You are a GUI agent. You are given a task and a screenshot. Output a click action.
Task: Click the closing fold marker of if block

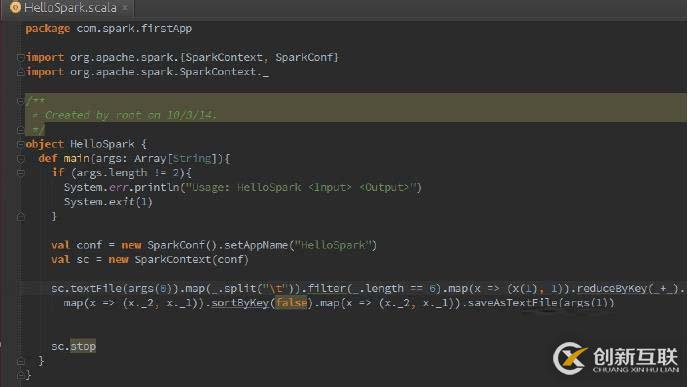[21, 216]
